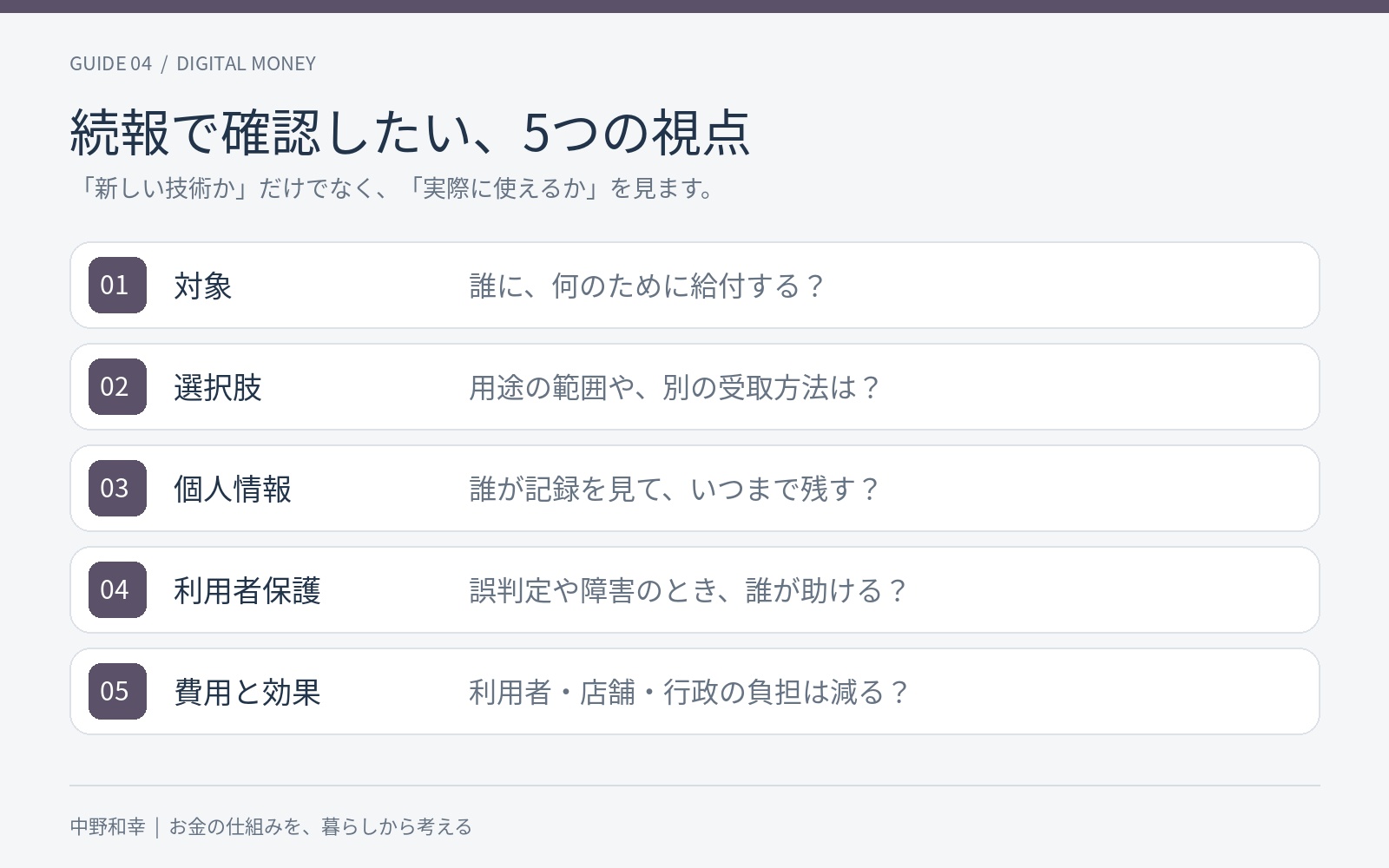Select the 利用者保護 label

[247, 590]
